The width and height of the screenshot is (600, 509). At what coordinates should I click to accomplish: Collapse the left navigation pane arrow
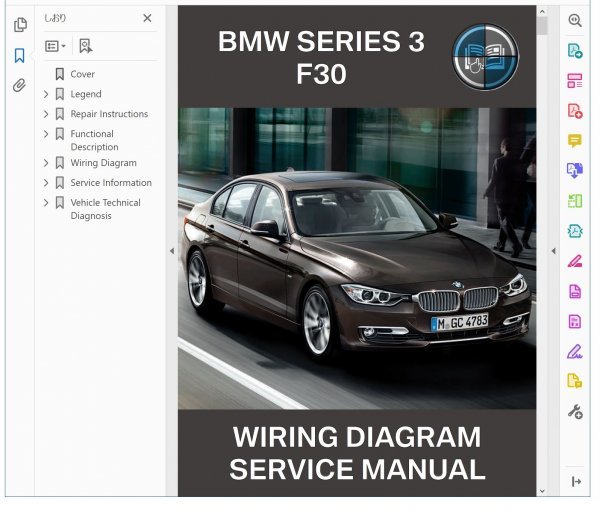[172, 251]
